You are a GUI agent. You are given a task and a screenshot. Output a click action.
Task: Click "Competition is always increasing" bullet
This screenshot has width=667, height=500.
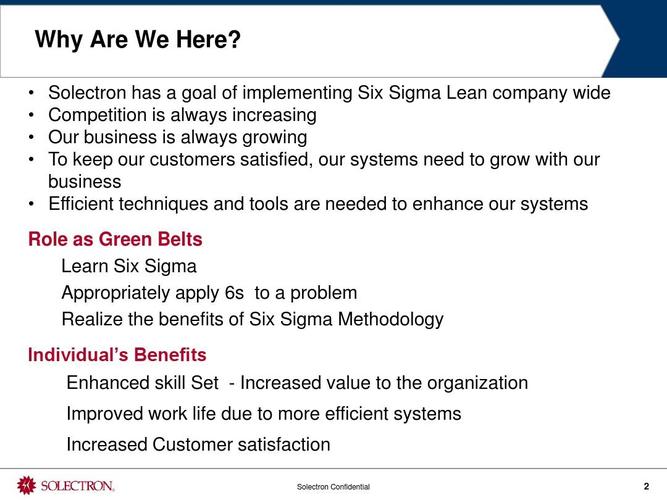click(182, 115)
